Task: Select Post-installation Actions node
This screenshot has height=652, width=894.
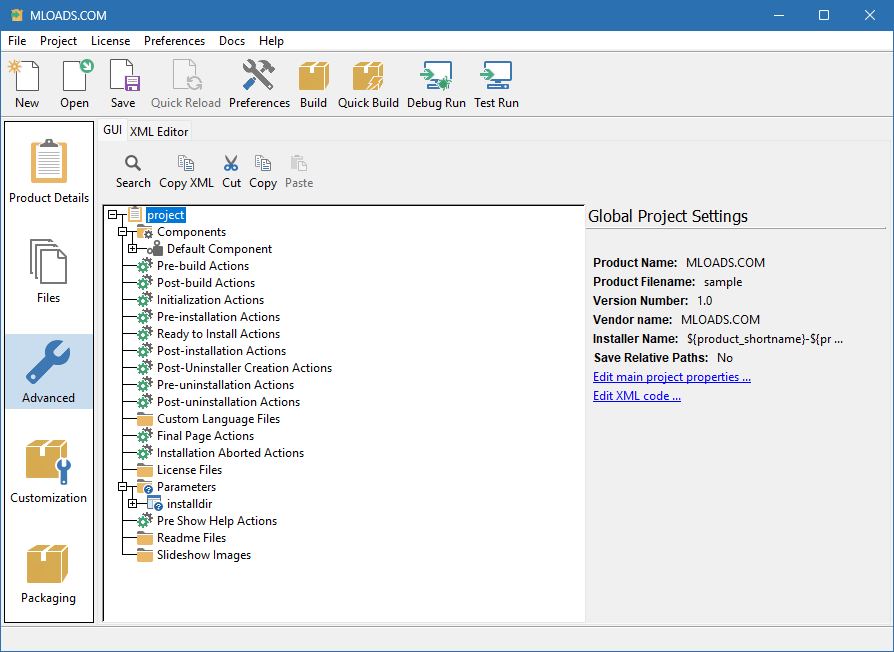Action: pos(221,351)
